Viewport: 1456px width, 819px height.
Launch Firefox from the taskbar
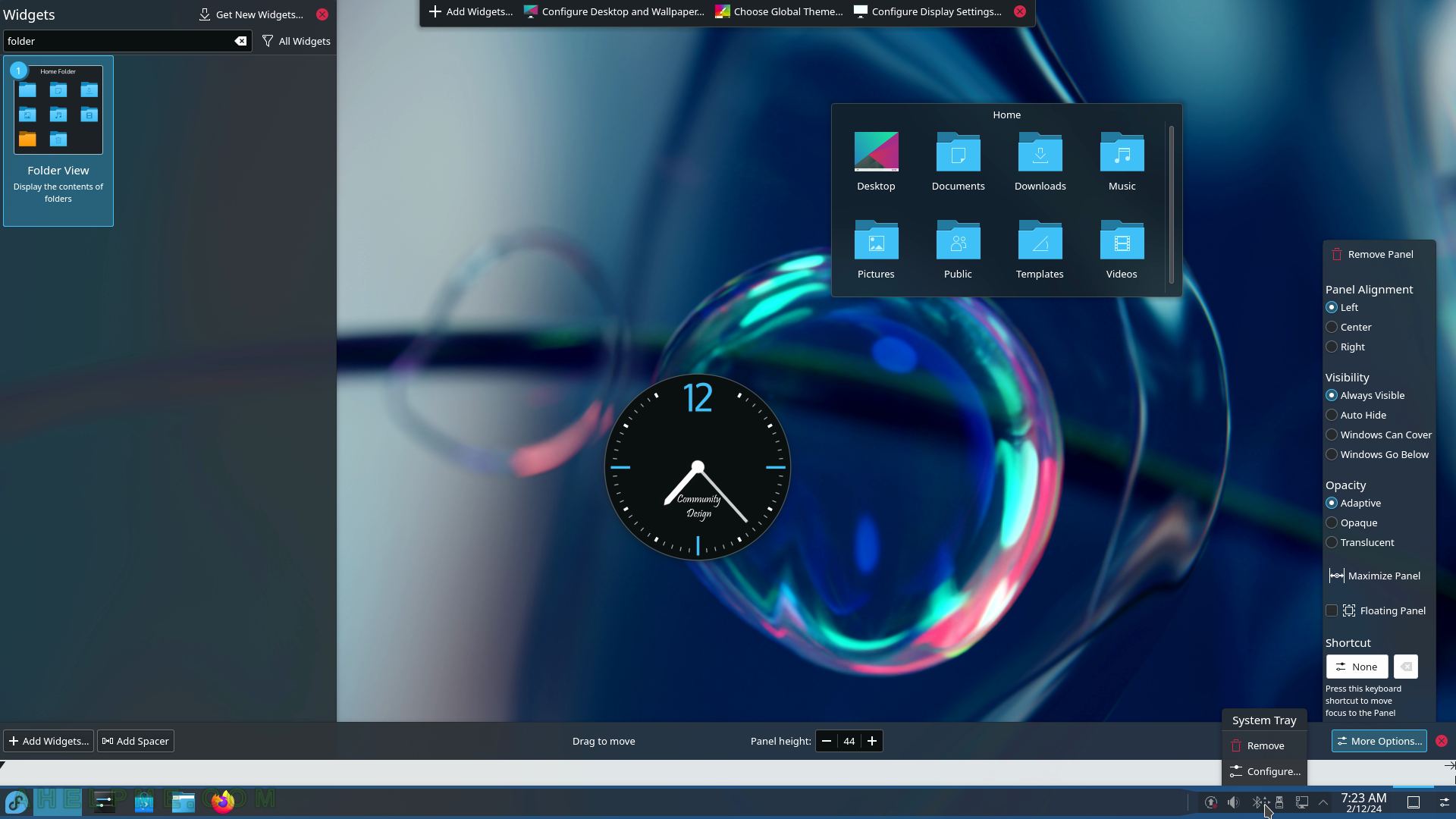point(222,802)
